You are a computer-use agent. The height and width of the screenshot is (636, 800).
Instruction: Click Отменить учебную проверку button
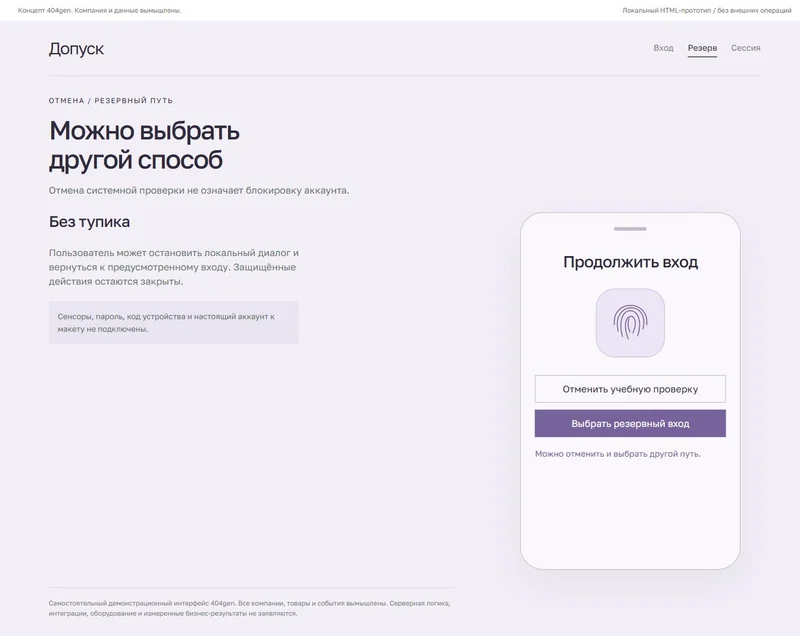[x=630, y=389]
